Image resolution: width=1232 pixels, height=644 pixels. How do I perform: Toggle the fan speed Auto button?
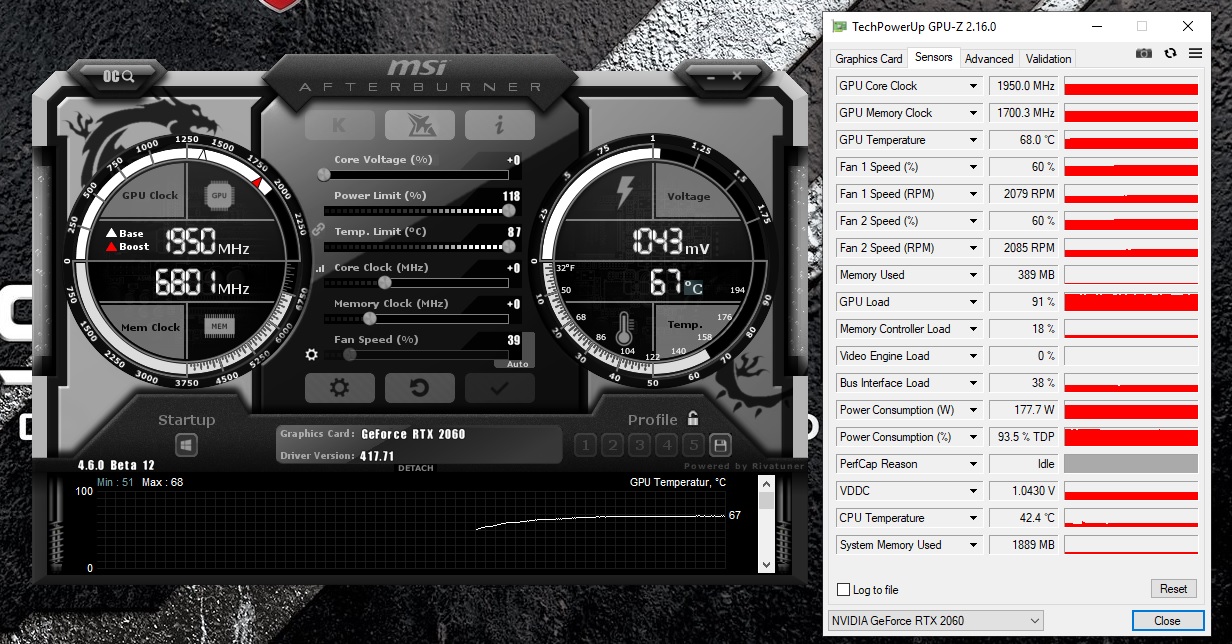click(x=518, y=364)
